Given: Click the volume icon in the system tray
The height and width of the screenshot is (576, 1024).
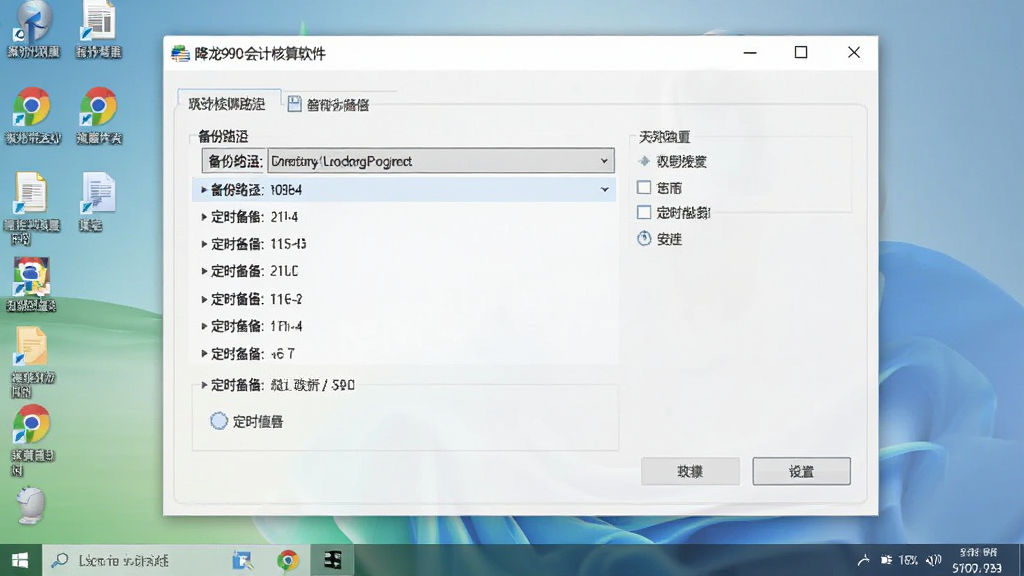Looking at the screenshot, I should coord(933,560).
